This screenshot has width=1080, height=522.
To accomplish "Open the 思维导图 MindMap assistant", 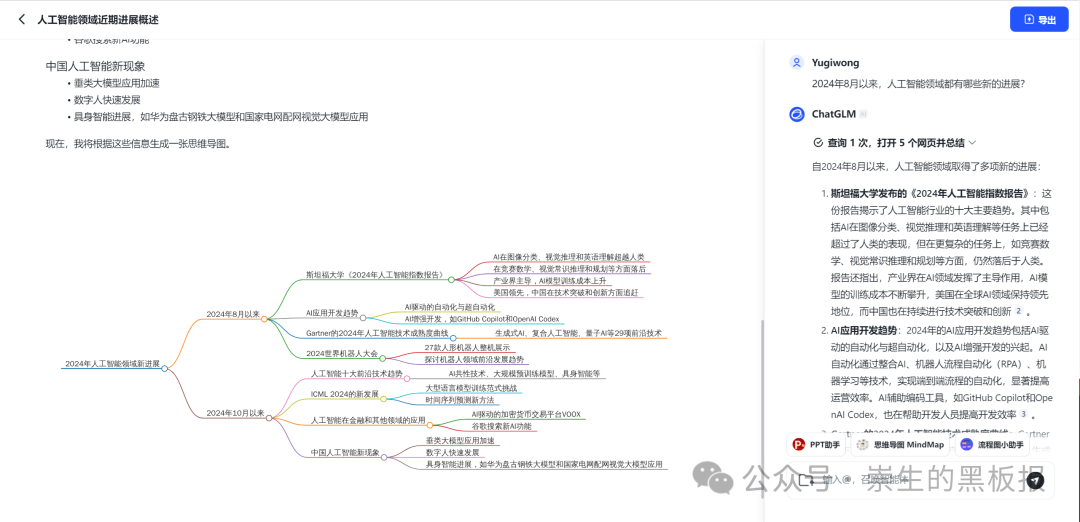I will click(900, 445).
